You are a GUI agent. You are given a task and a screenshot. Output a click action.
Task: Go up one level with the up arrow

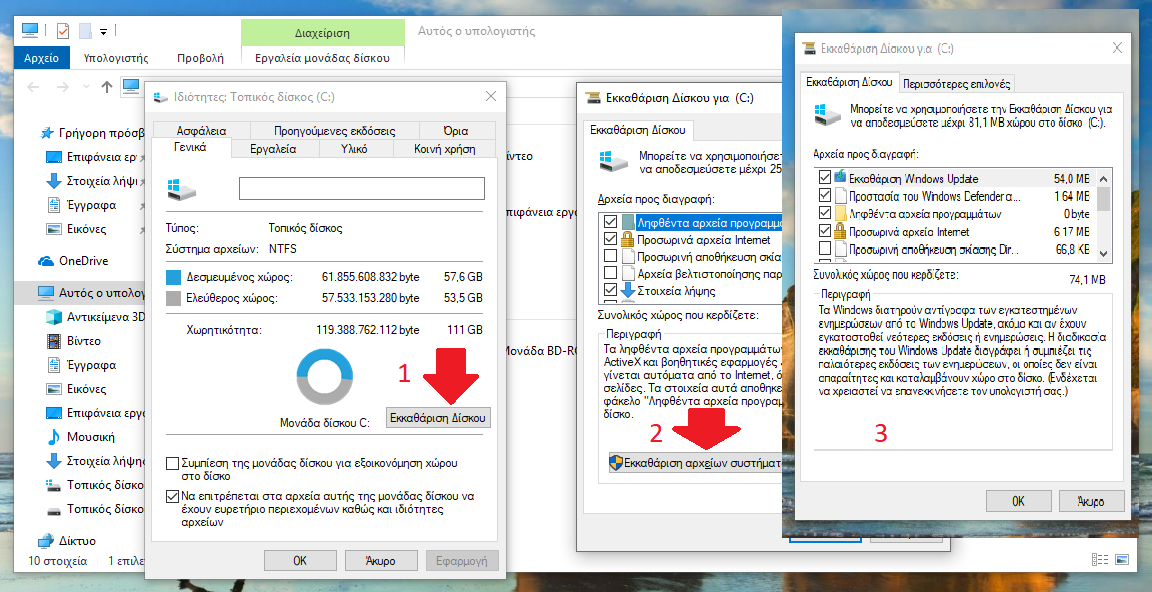coord(107,87)
